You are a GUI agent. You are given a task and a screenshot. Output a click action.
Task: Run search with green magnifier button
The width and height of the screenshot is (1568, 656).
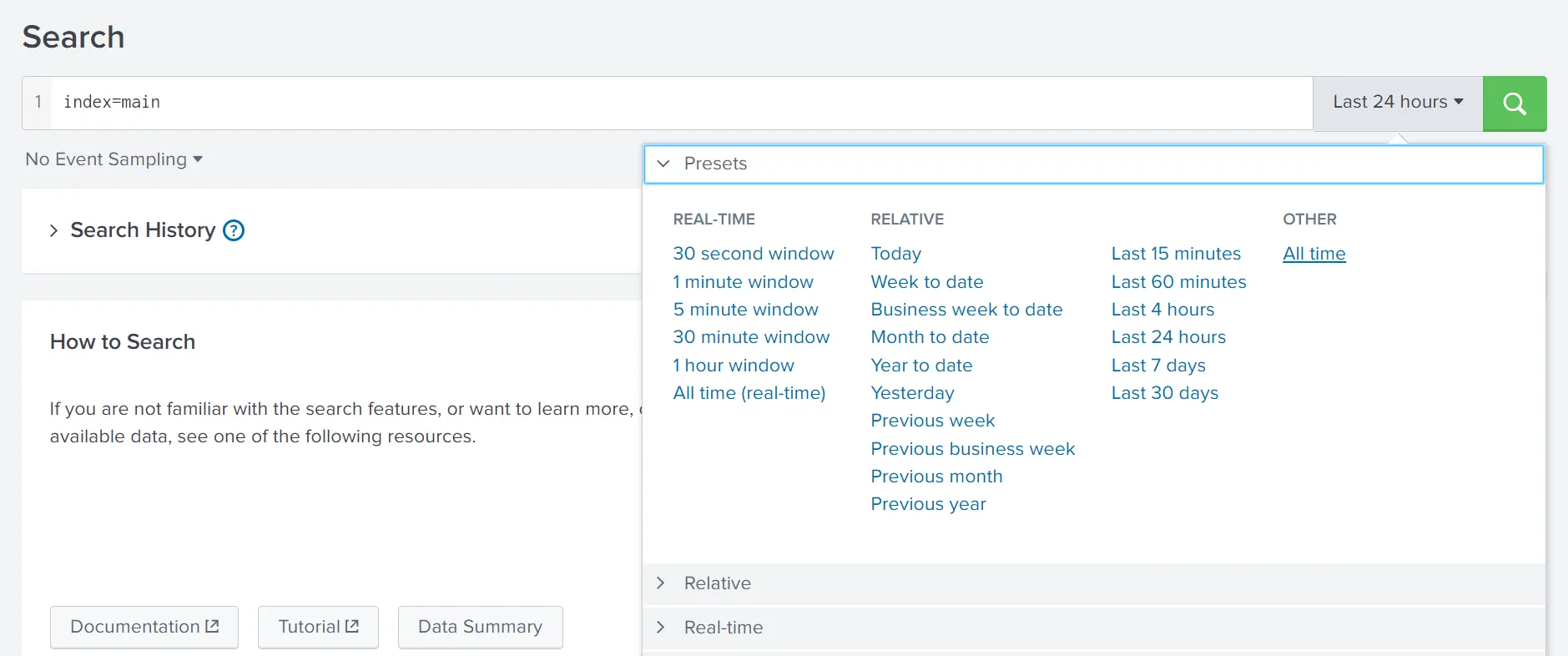click(1514, 103)
